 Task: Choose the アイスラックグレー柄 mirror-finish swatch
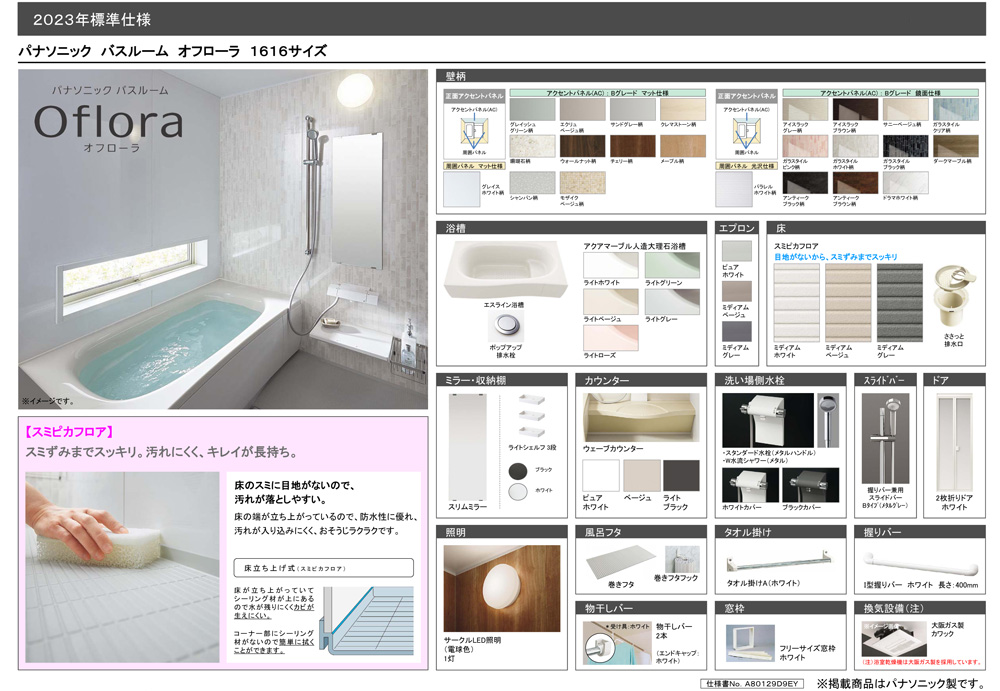click(805, 110)
